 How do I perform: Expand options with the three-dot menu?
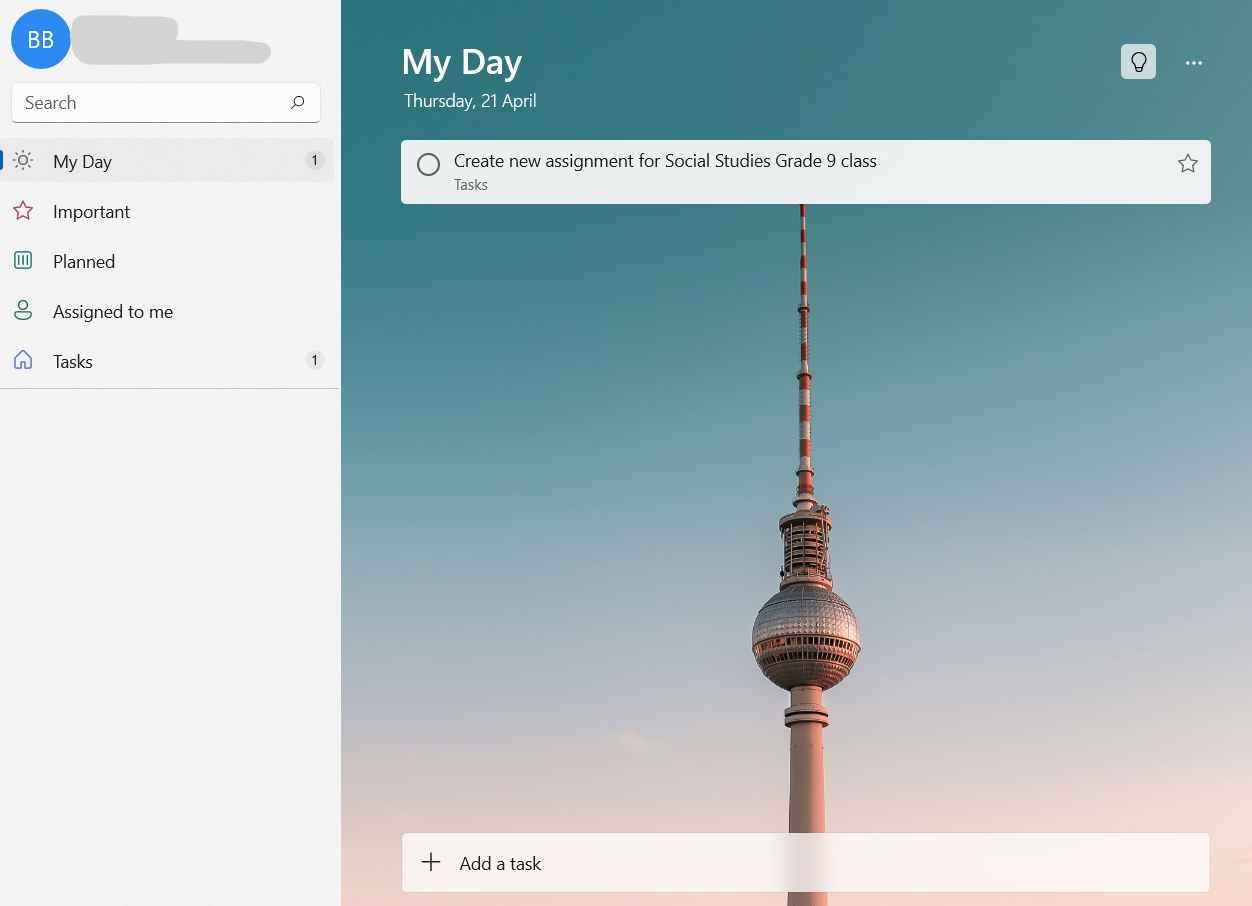click(1194, 62)
